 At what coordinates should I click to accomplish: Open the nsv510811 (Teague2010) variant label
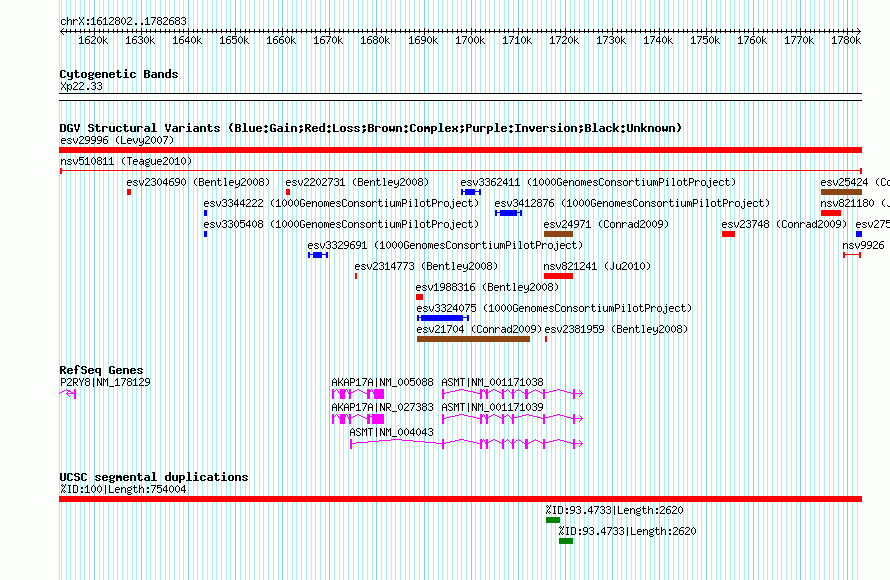coord(126,161)
